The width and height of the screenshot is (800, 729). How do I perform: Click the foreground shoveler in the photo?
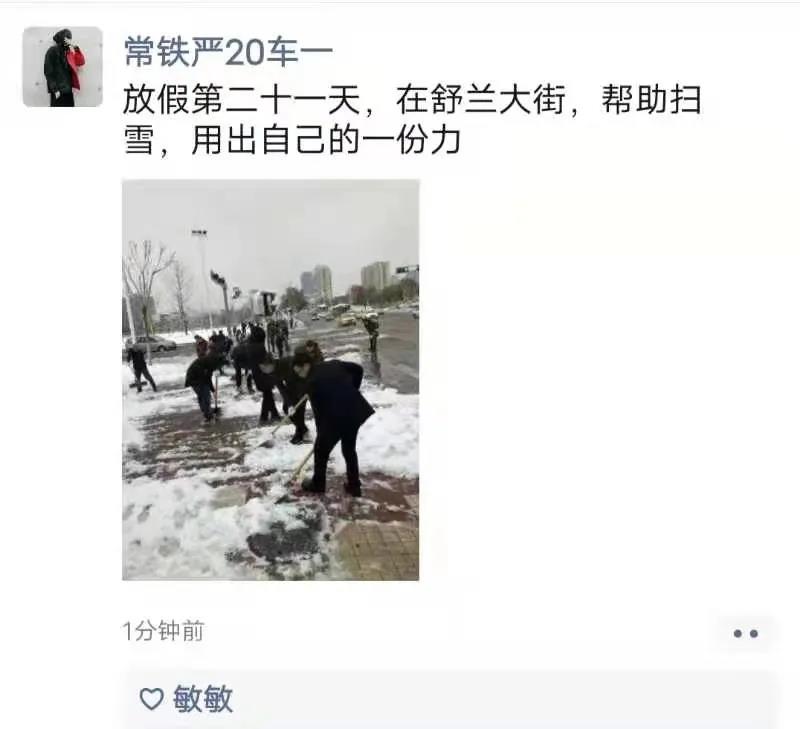(x=334, y=419)
